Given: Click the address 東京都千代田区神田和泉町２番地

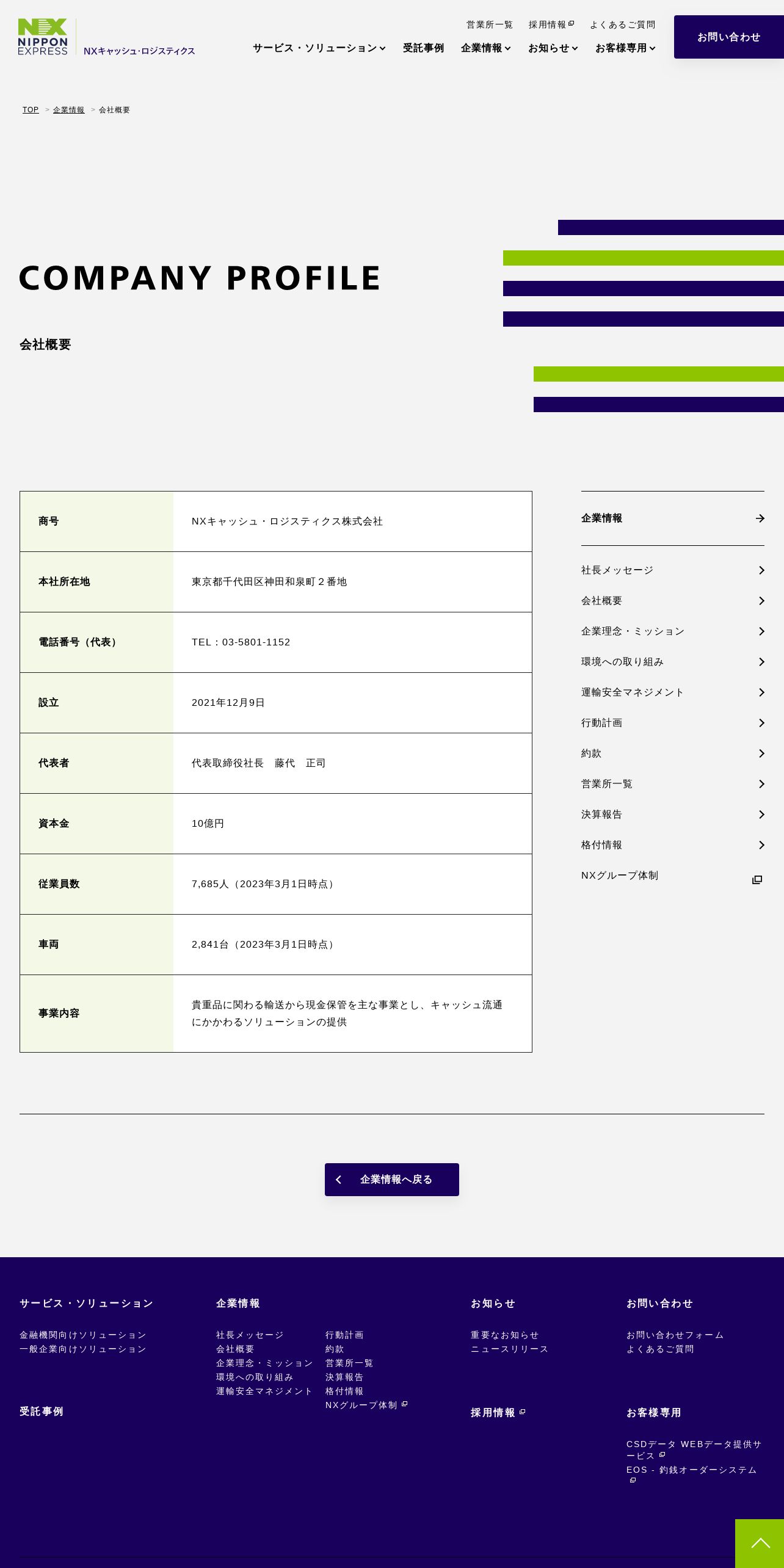Looking at the screenshot, I should click(269, 582).
